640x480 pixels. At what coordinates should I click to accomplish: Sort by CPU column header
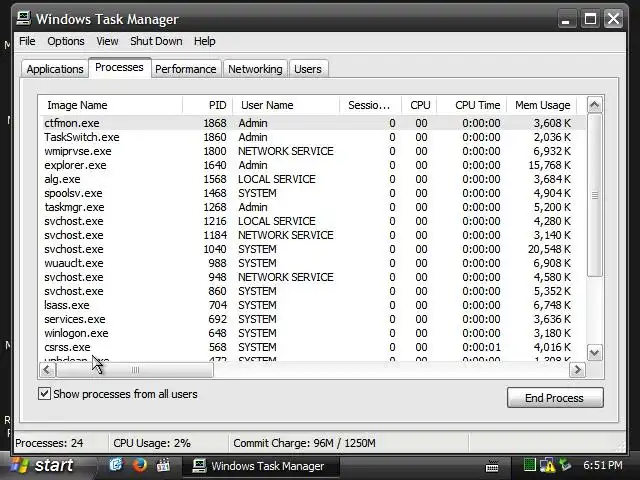(x=419, y=105)
